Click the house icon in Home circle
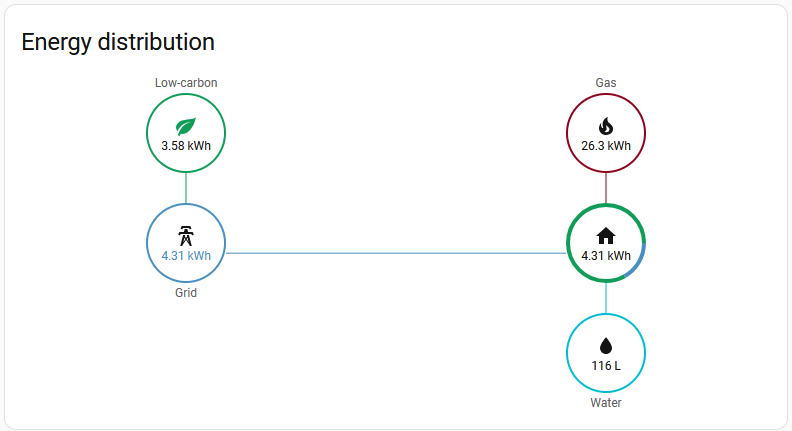Viewport: 792px width, 431px height. [606, 236]
